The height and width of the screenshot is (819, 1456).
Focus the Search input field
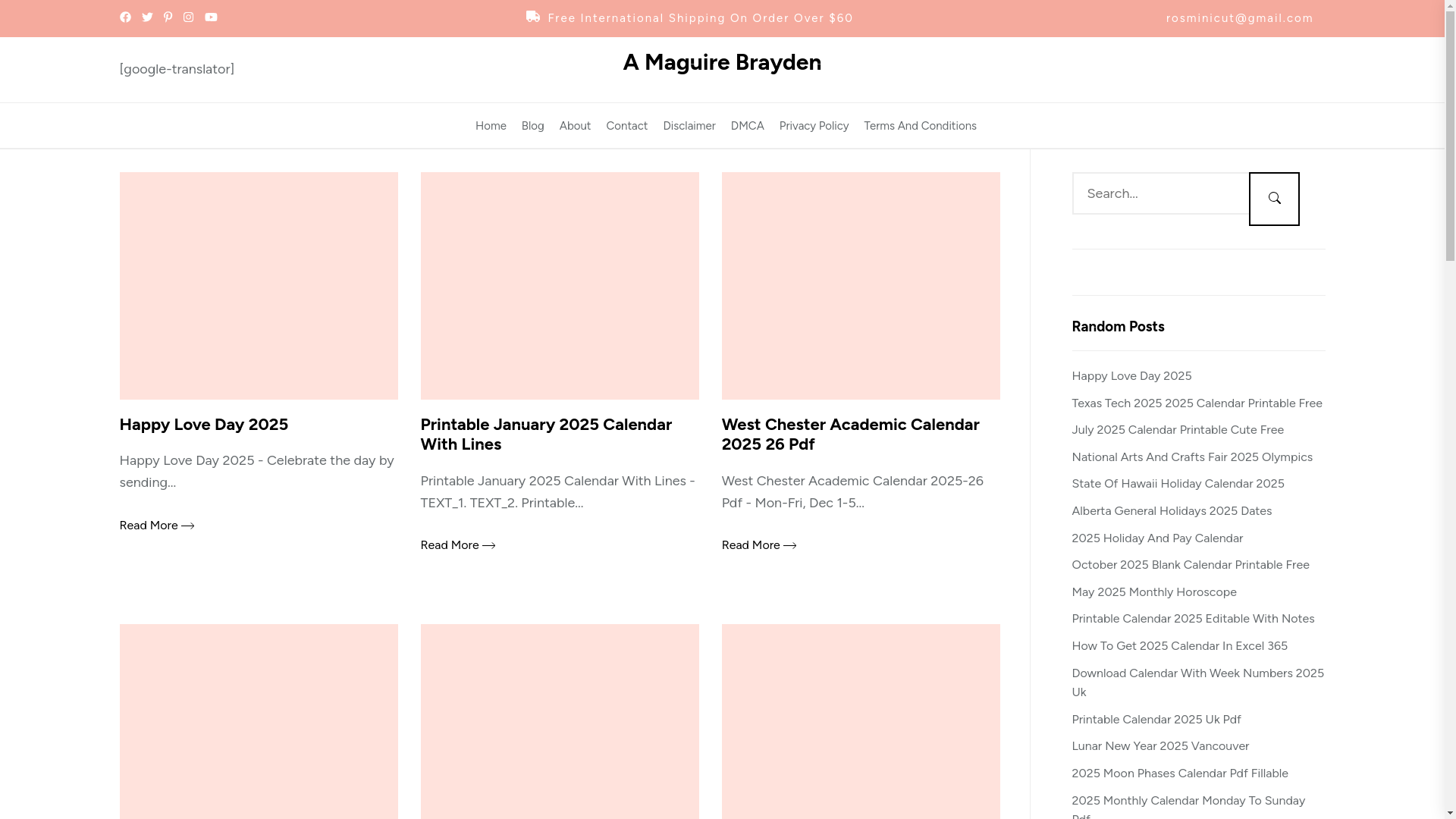click(x=1160, y=193)
